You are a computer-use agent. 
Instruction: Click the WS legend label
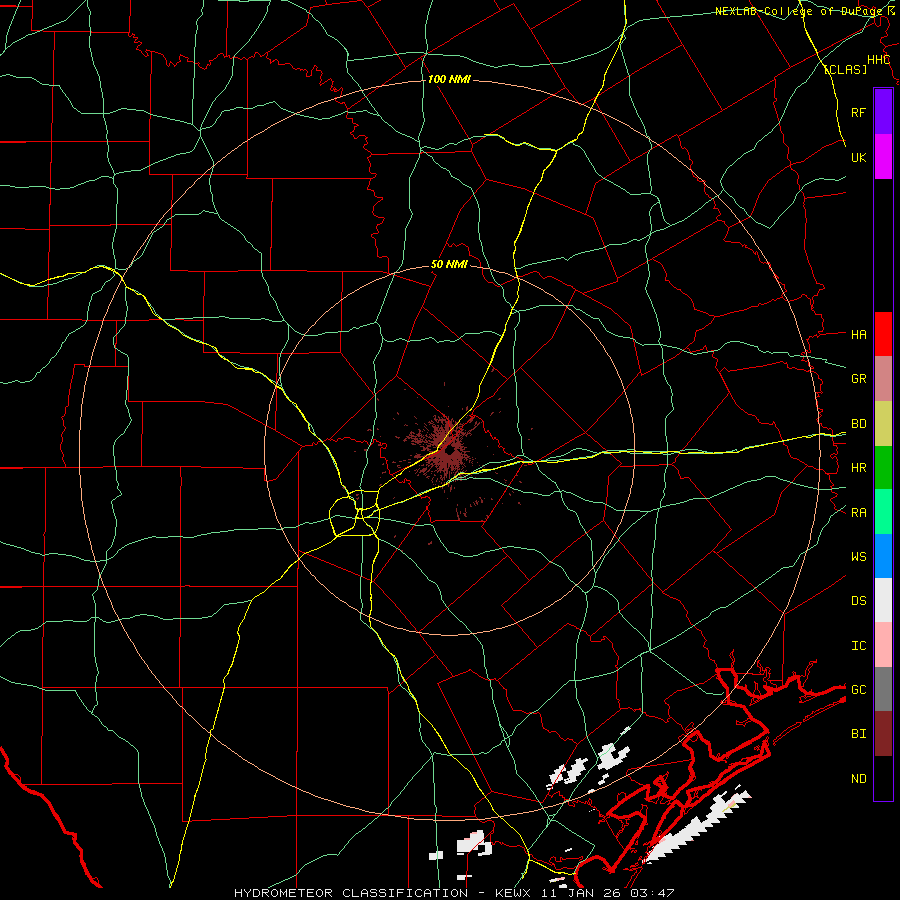pyautogui.click(x=858, y=556)
